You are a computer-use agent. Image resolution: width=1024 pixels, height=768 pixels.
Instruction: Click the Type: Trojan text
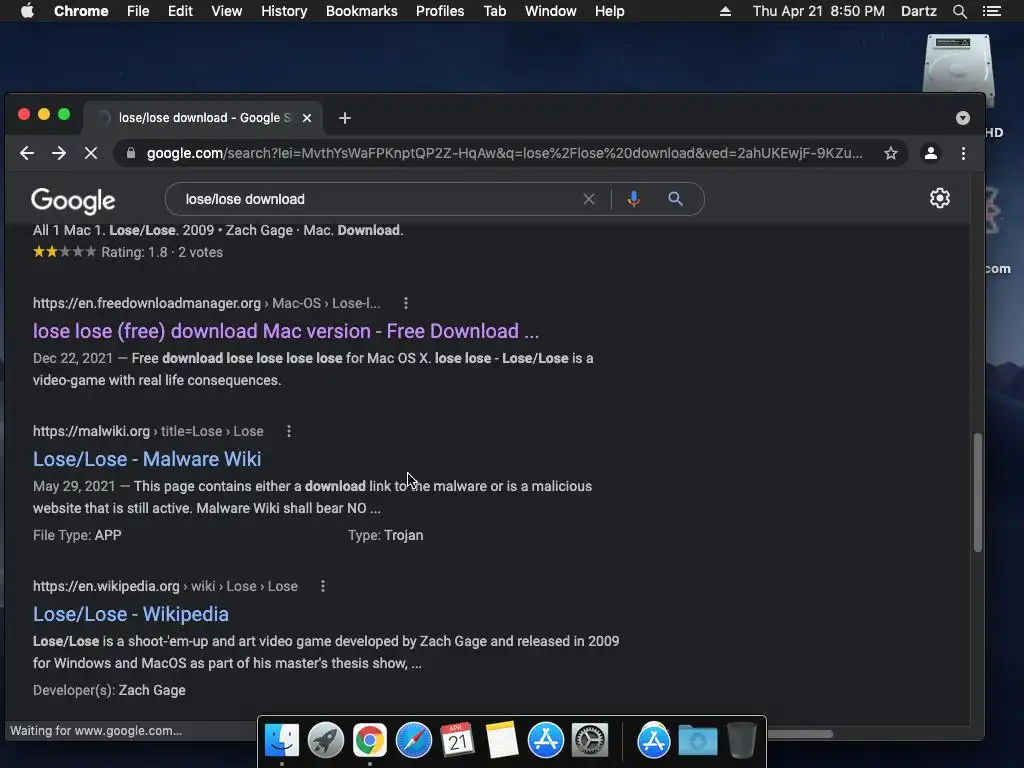click(385, 535)
